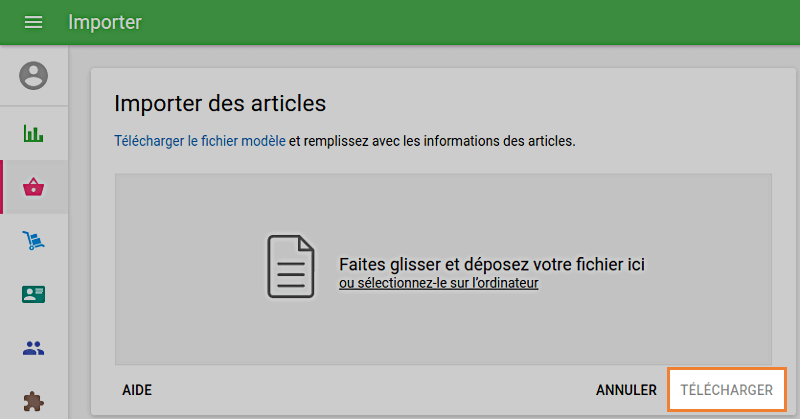
Task: Open the employee ID card icon
Action: coord(34,294)
